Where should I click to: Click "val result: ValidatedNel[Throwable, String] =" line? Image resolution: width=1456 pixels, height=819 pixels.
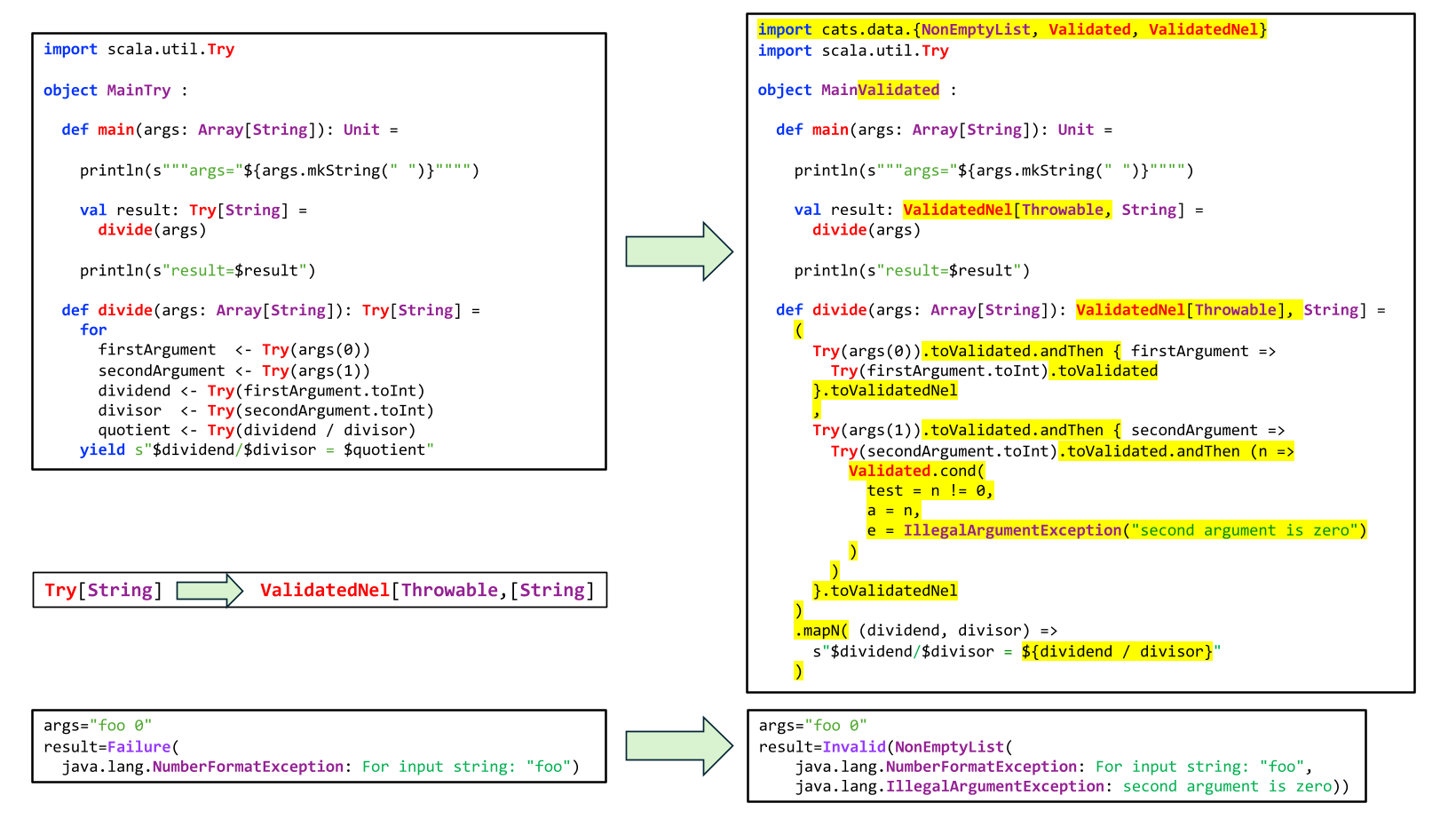click(x=1000, y=210)
